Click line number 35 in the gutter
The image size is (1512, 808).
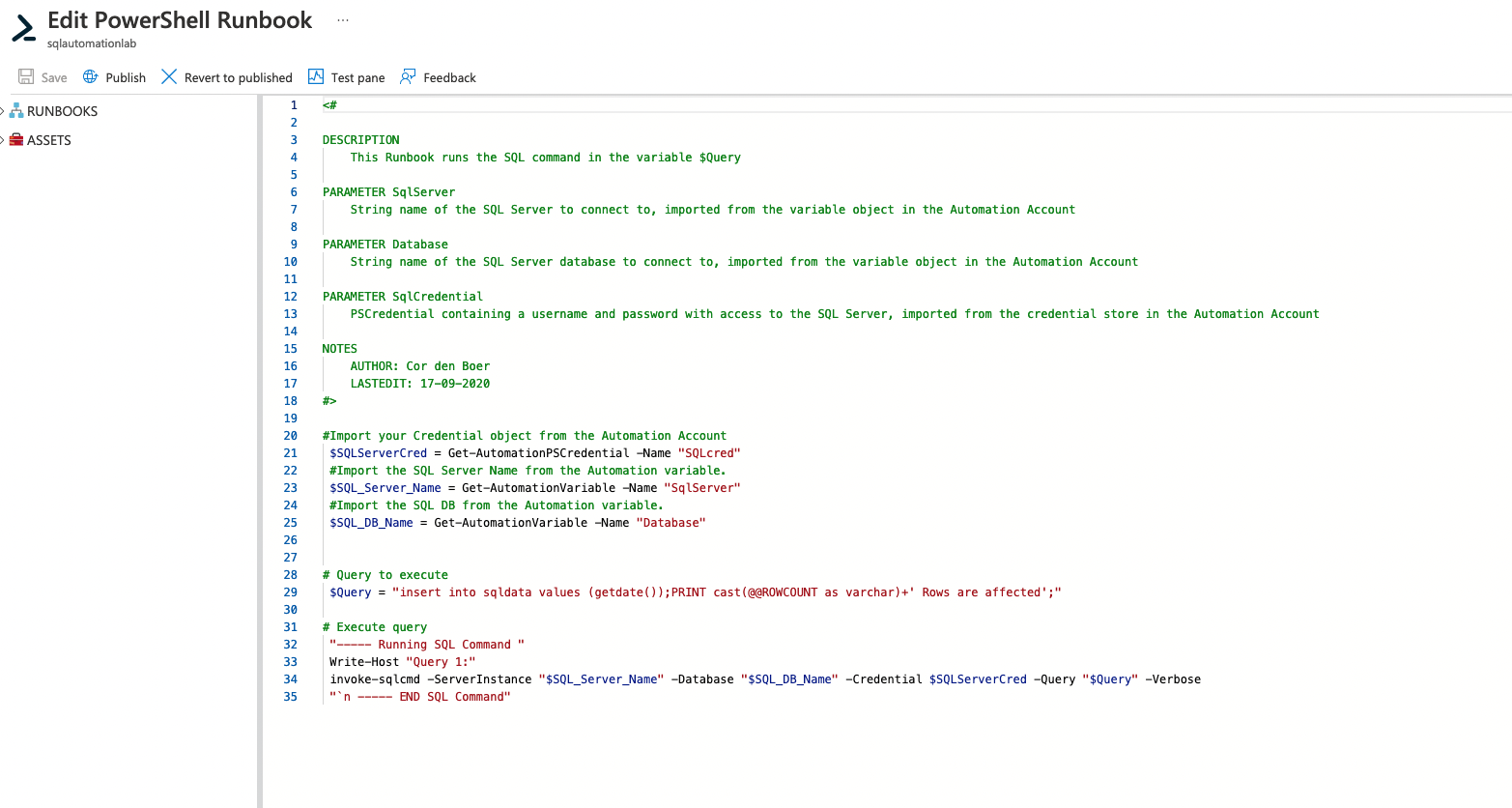(x=291, y=697)
